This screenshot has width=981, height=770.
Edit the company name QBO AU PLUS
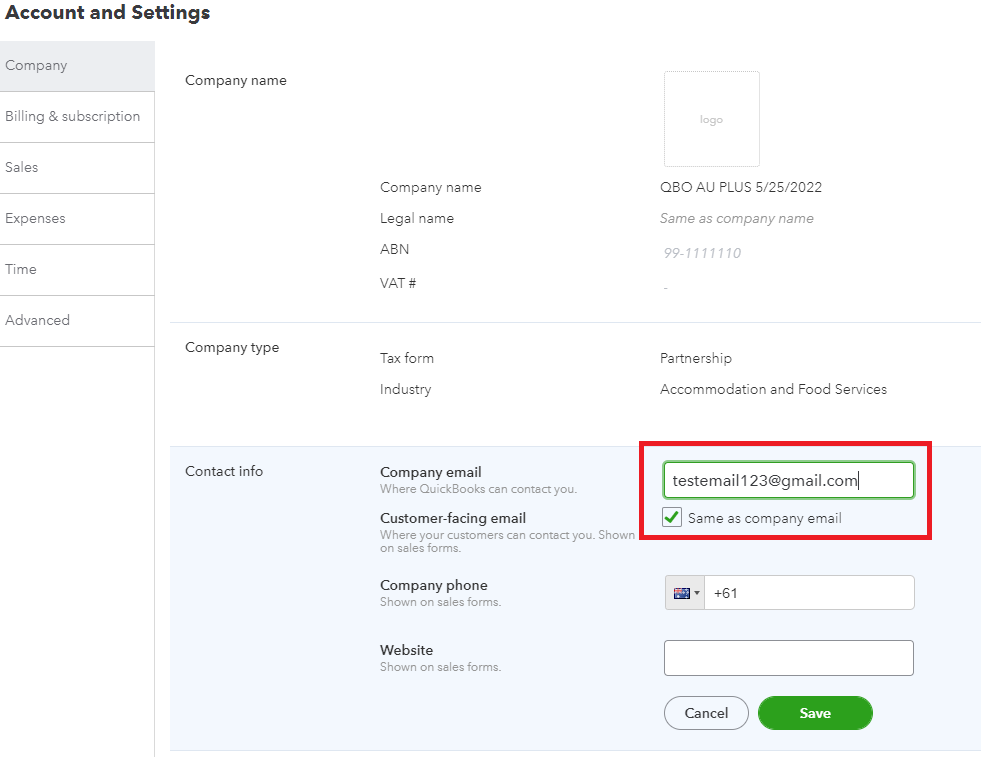click(x=740, y=188)
